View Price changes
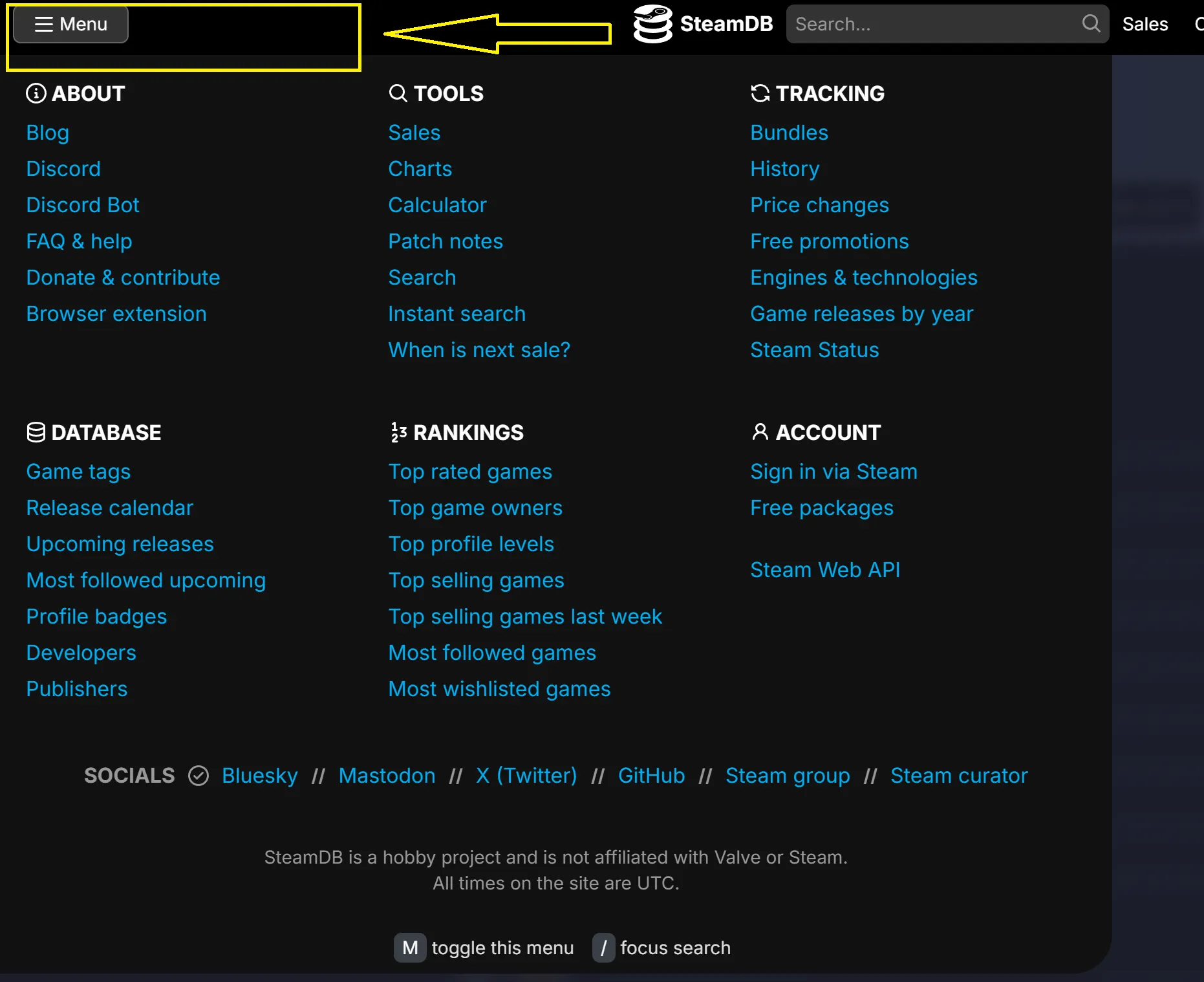 (820, 205)
